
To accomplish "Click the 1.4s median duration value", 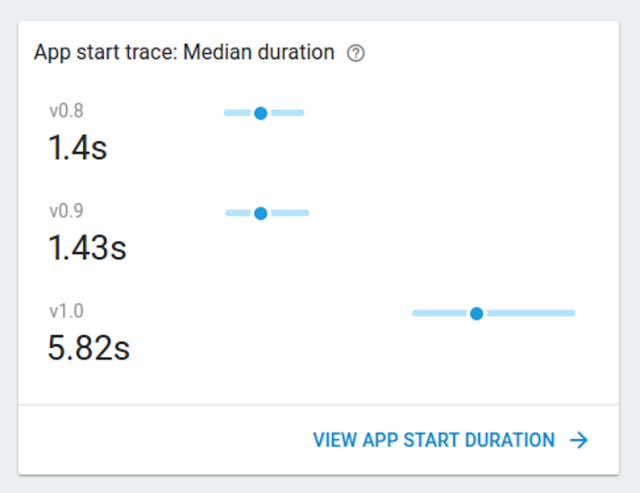I will [77, 148].
